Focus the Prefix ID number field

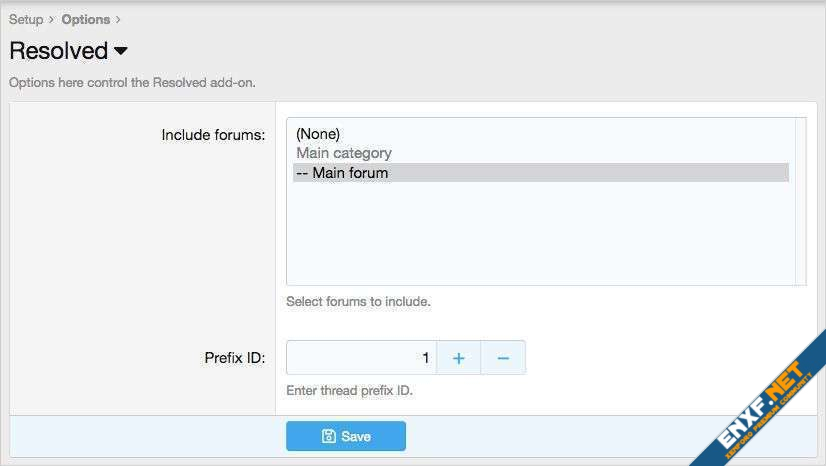tap(362, 358)
